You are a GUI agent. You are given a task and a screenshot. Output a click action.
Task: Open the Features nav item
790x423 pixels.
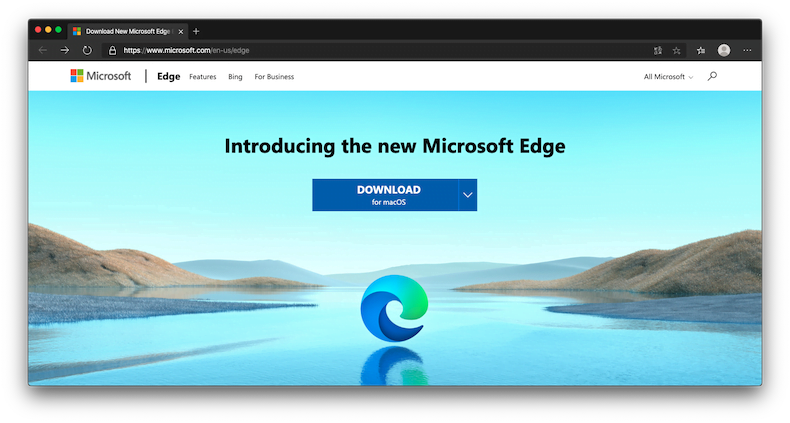click(203, 77)
